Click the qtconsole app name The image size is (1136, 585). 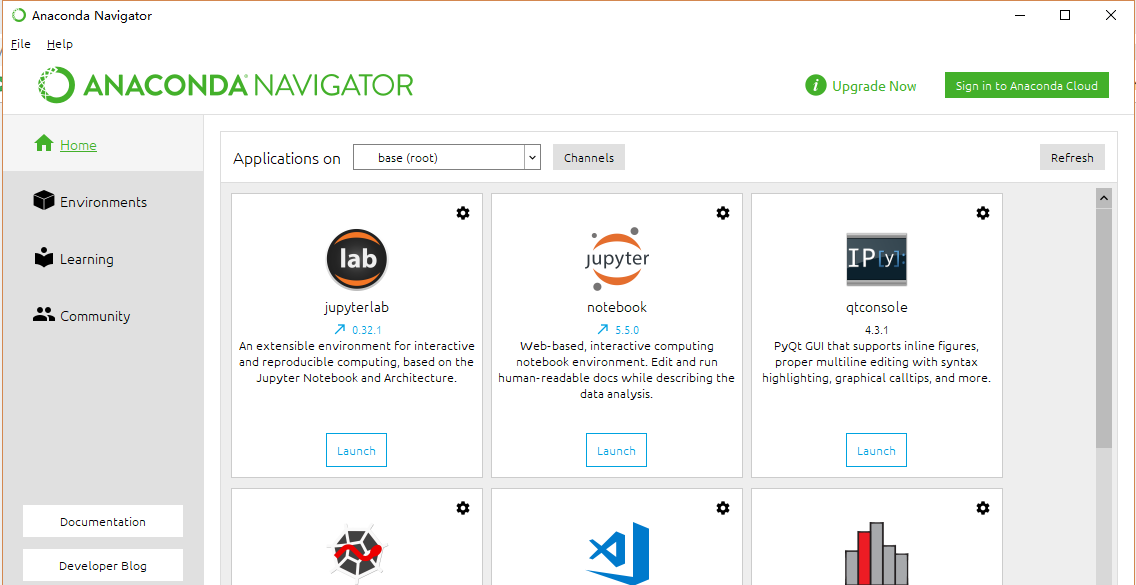coord(877,307)
